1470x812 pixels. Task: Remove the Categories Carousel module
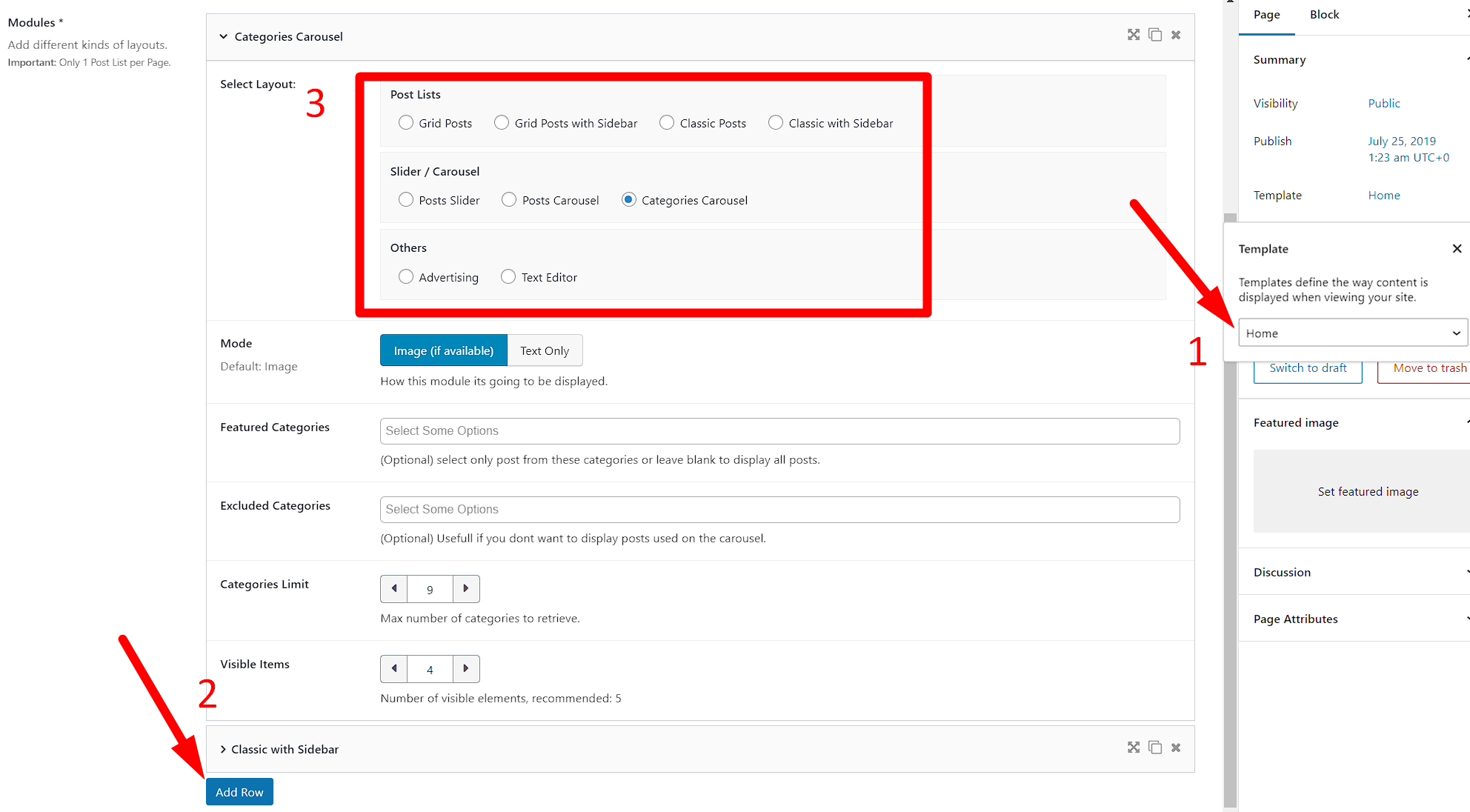point(1176,35)
